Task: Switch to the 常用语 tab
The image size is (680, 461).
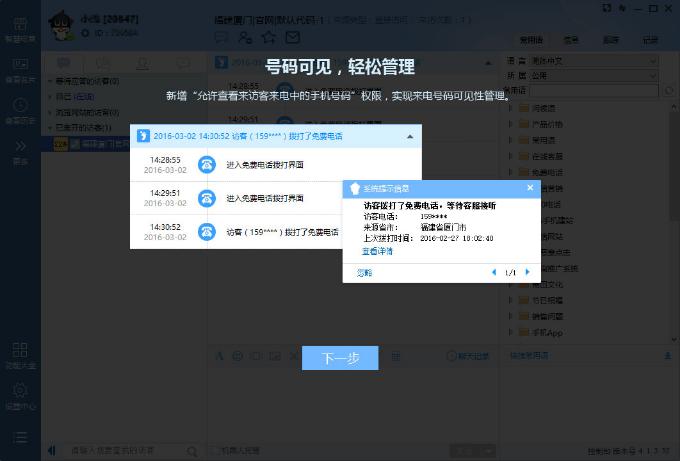Action: pos(531,40)
